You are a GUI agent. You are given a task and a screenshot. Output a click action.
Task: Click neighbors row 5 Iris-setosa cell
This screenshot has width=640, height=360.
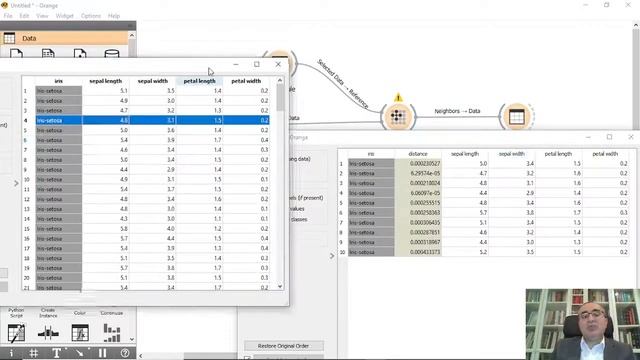[371, 203]
